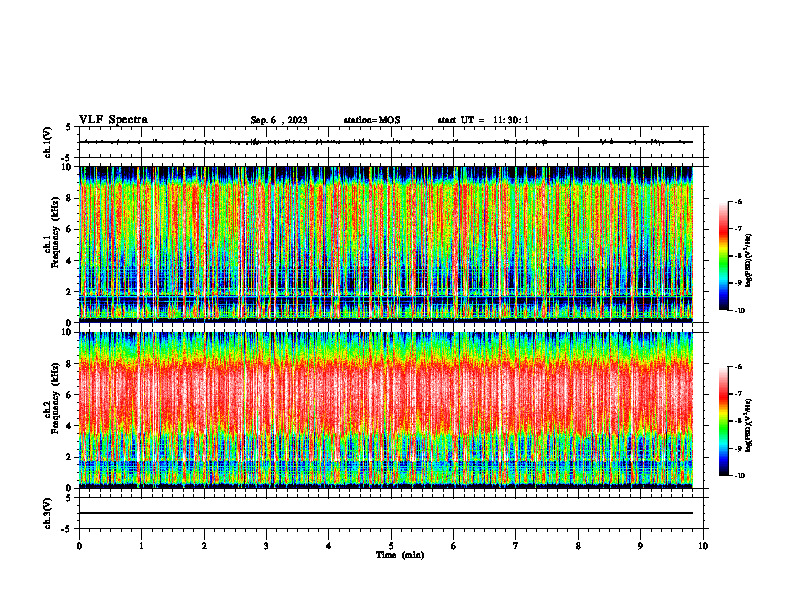The width and height of the screenshot is (792, 612).
Task: Click the "-7" label on ch.2 colorbar
Action: tap(738, 394)
